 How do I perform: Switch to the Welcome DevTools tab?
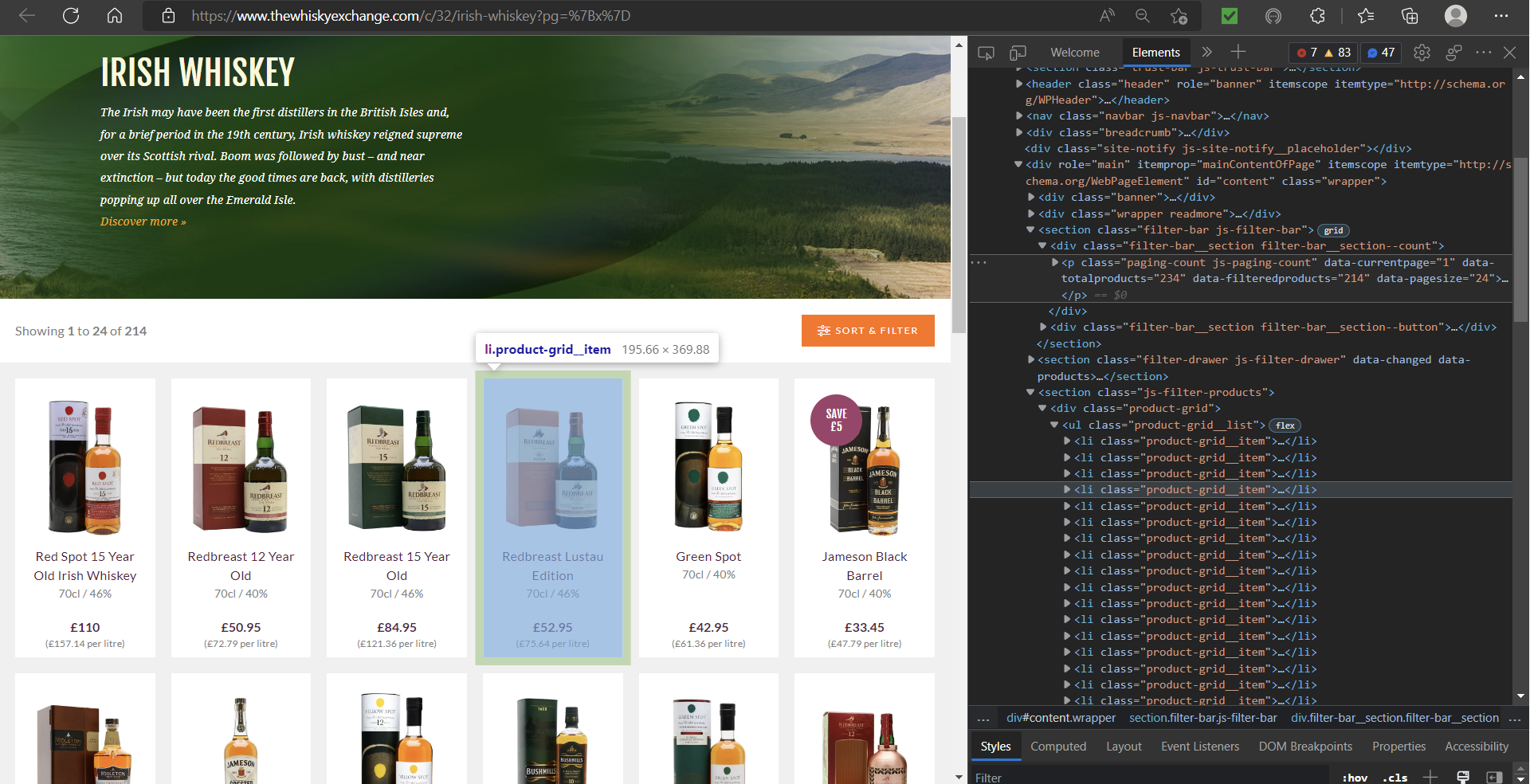pyautogui.click(x=1075, y=53)
